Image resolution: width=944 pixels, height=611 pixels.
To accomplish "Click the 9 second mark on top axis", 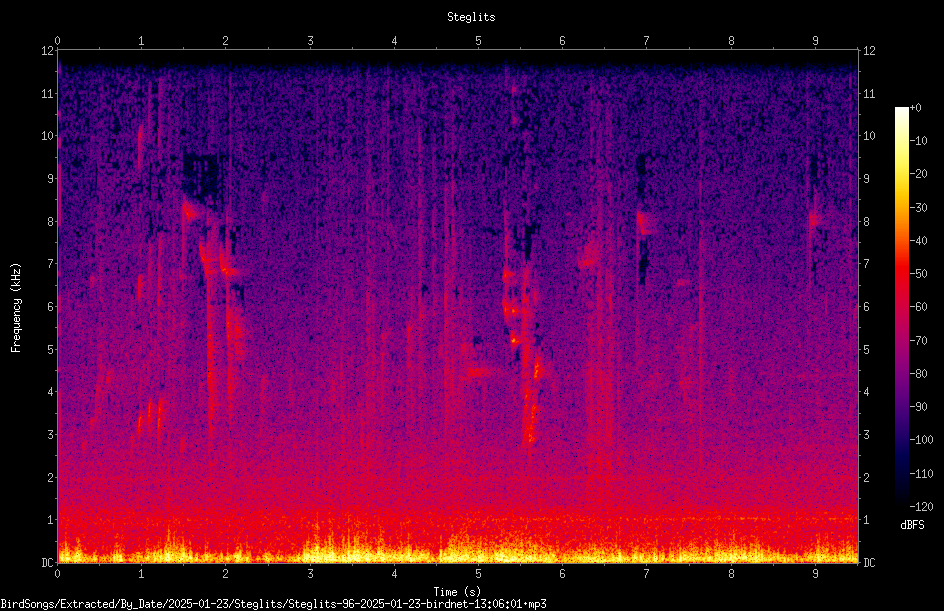I will click(x=815, y=40).
